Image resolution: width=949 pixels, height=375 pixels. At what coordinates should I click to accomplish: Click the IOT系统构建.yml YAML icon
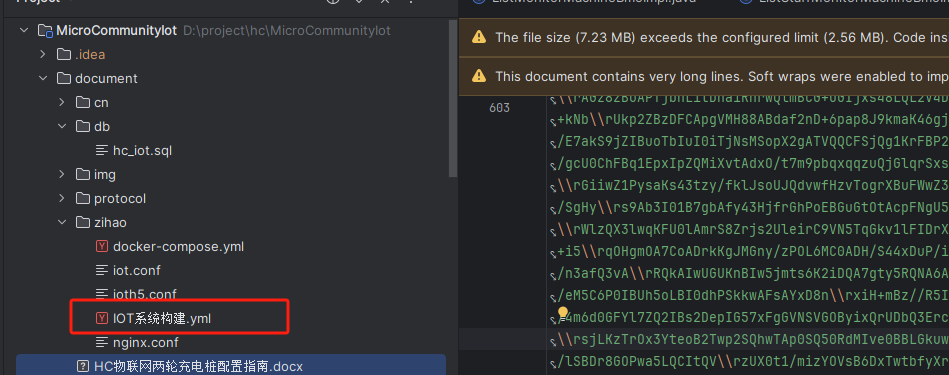(x=102, y=318)
